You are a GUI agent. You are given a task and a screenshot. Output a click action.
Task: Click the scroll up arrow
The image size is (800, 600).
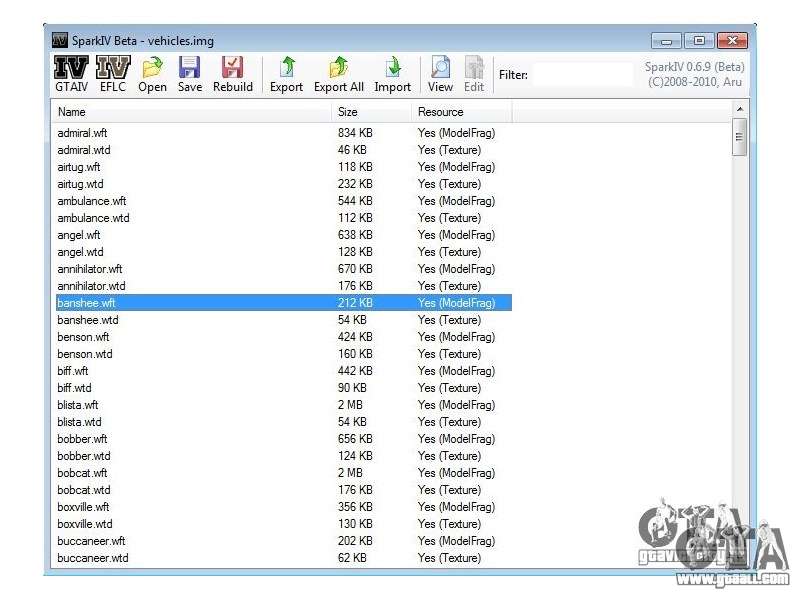click(x=740, y=109)
